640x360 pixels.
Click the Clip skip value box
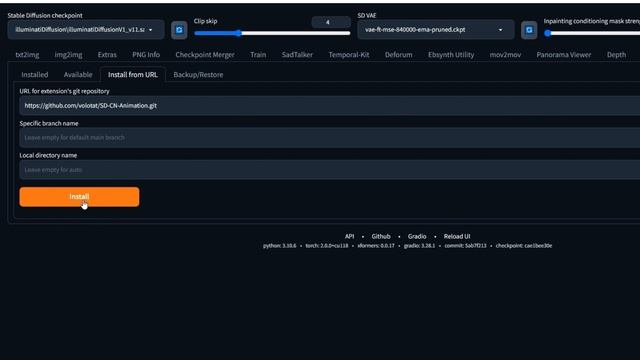[x=331, y=22]
